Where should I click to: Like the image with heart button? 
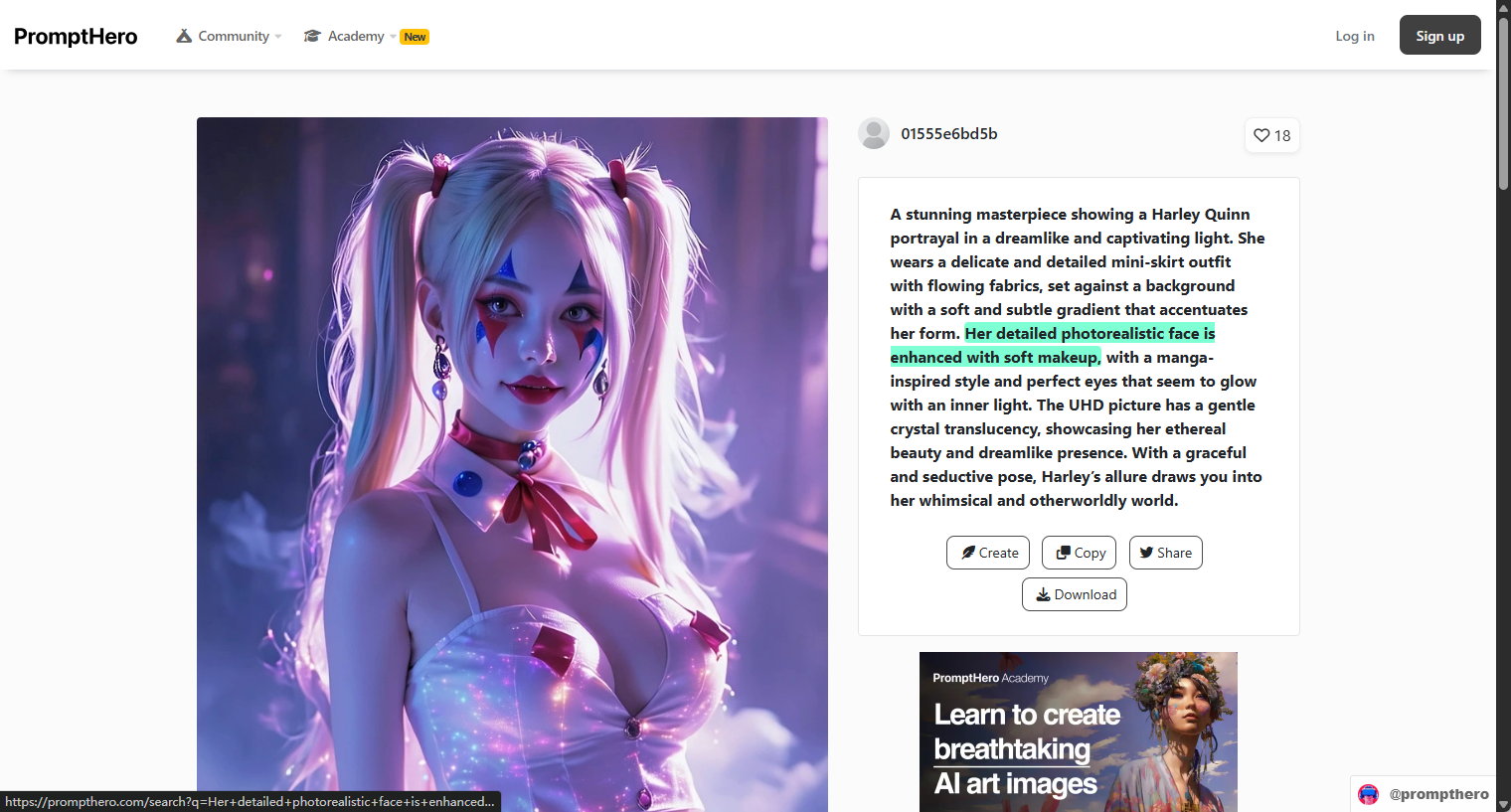click(x=1272, y=135)
